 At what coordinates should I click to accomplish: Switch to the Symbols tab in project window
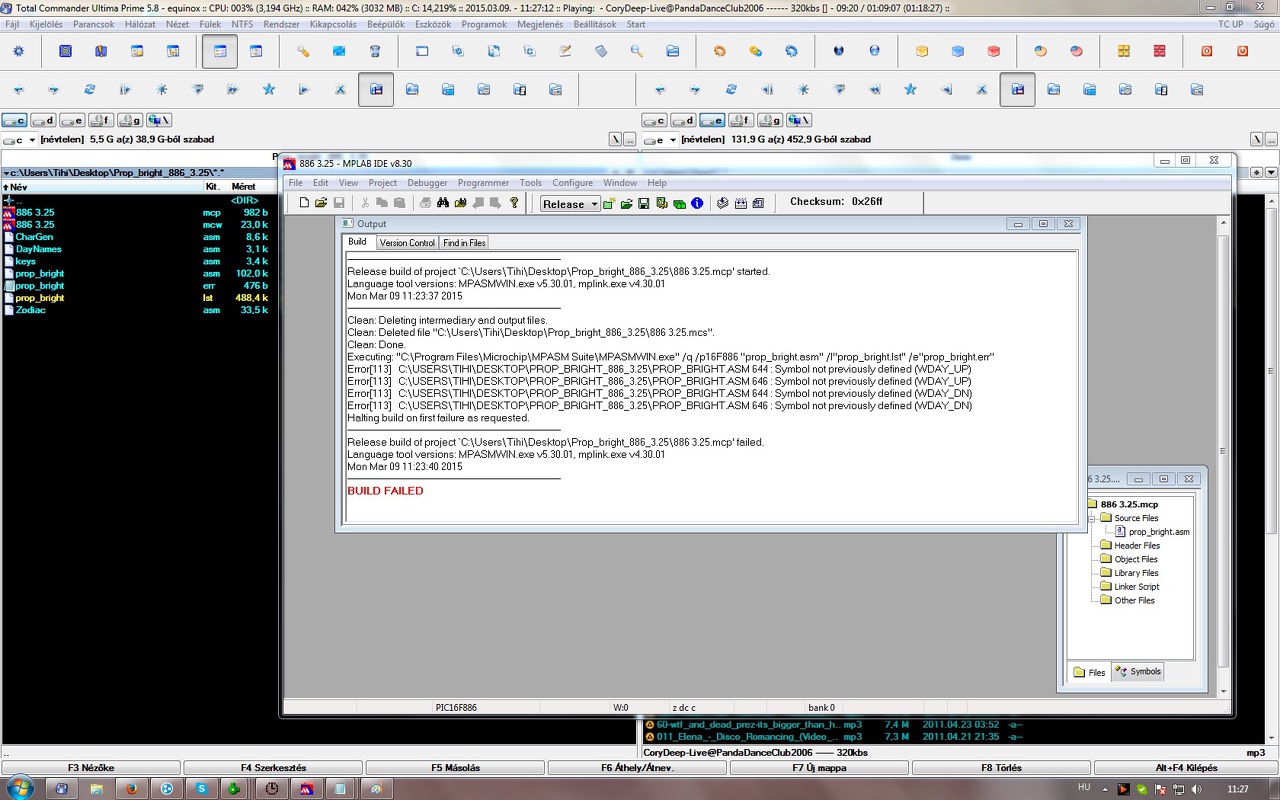pos(1138,672)
